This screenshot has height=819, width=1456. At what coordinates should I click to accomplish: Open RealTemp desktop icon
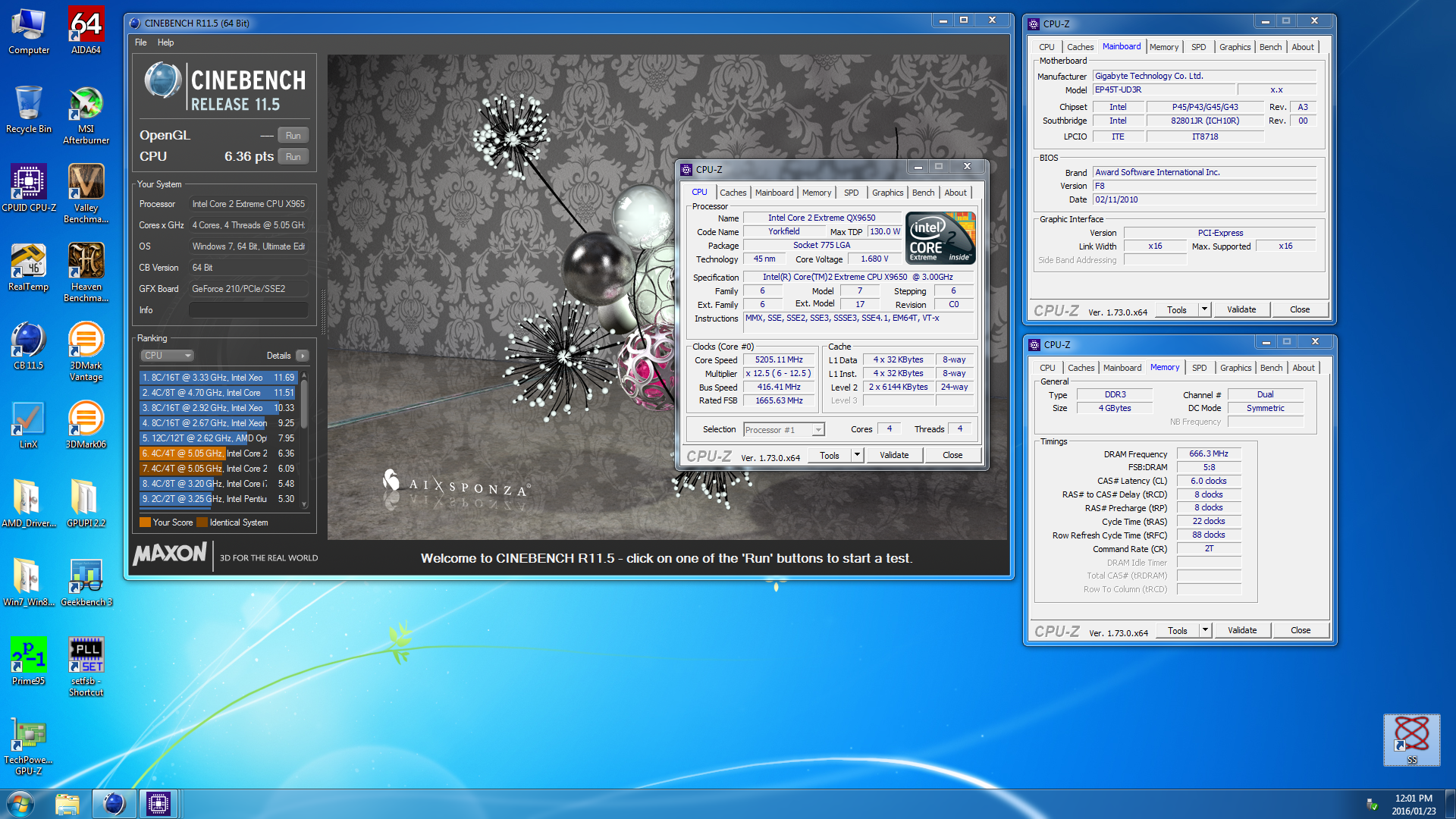point(29,268)
